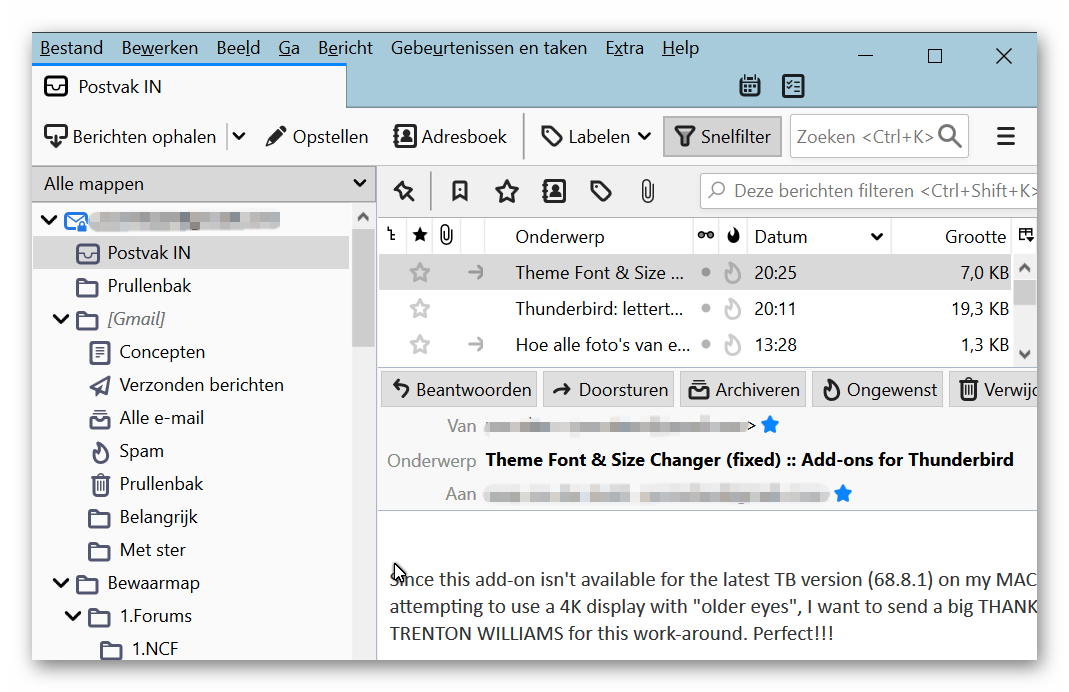Filter messages by tags icon

tap(601, 192)
